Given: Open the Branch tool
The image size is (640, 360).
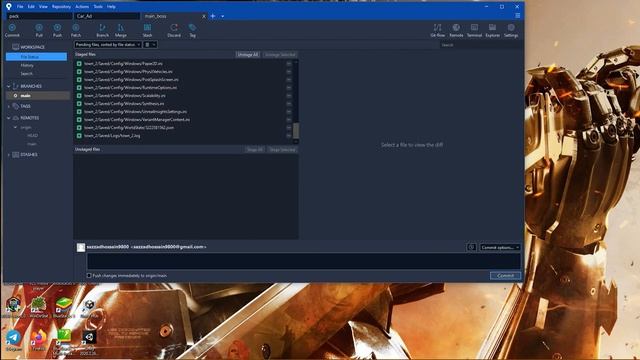Looking at the screenshot, I should pyautogui.click(x=102, y=30).
